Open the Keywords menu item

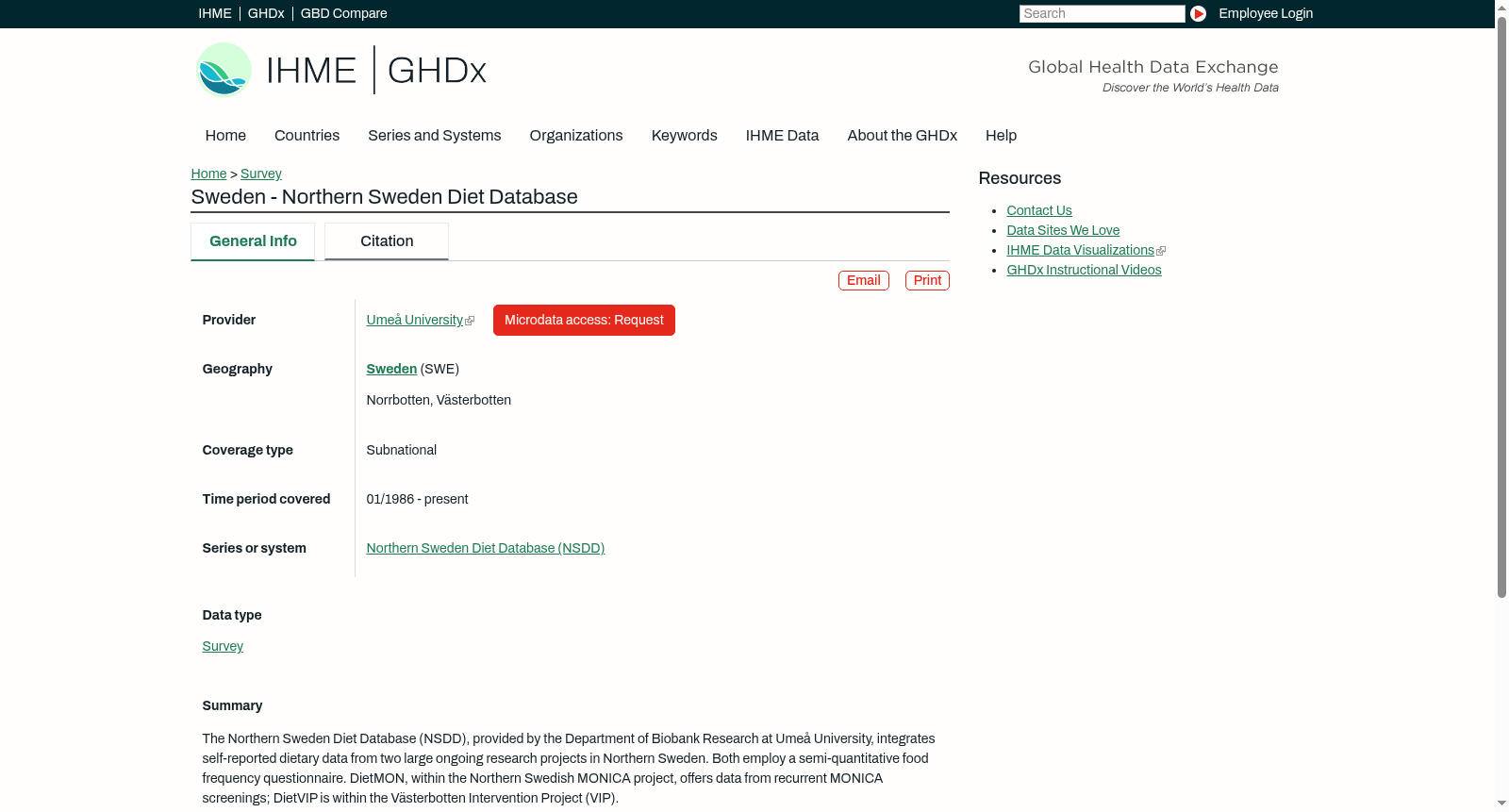685,136
